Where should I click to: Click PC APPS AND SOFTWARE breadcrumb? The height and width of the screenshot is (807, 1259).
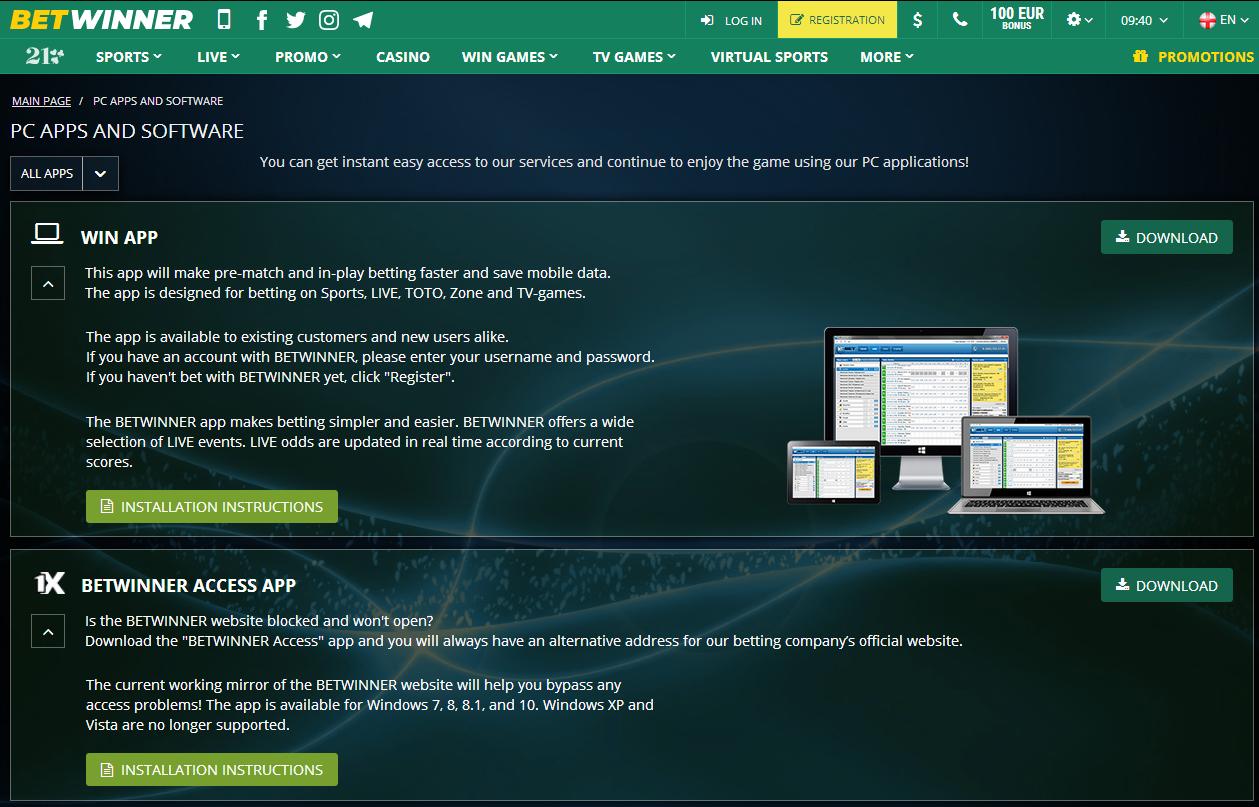(158, 101)
